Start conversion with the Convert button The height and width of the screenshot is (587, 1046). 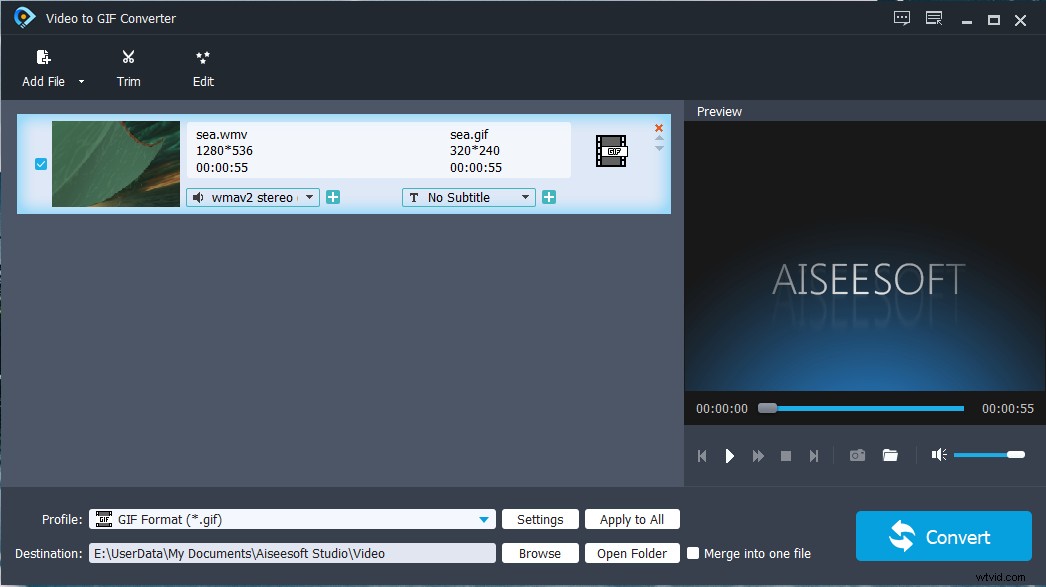pos(943,536)
